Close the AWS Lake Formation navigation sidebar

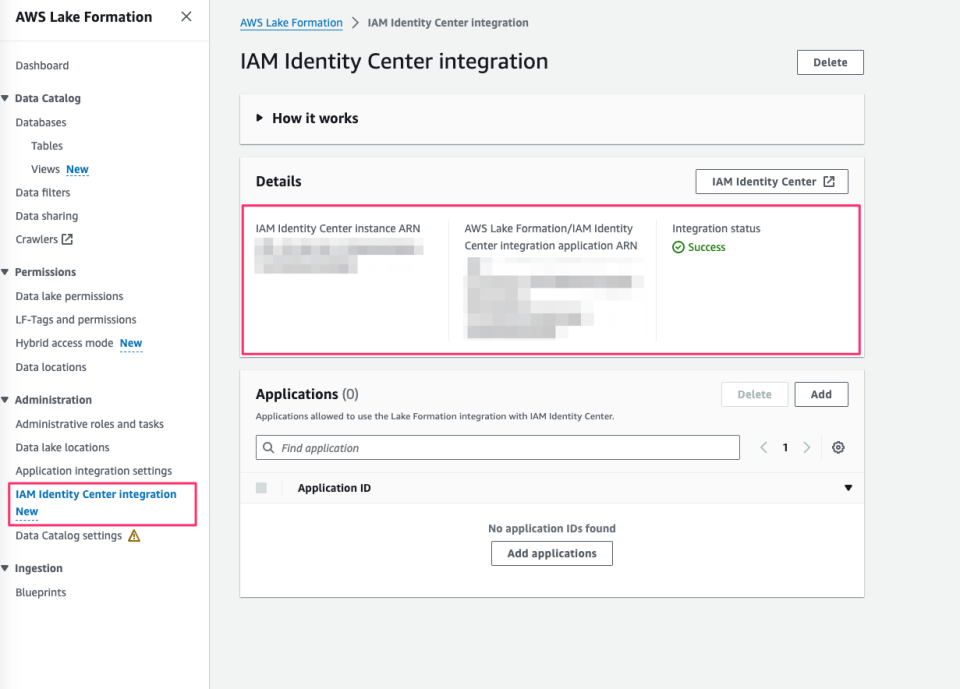click(x=185, y=16)
